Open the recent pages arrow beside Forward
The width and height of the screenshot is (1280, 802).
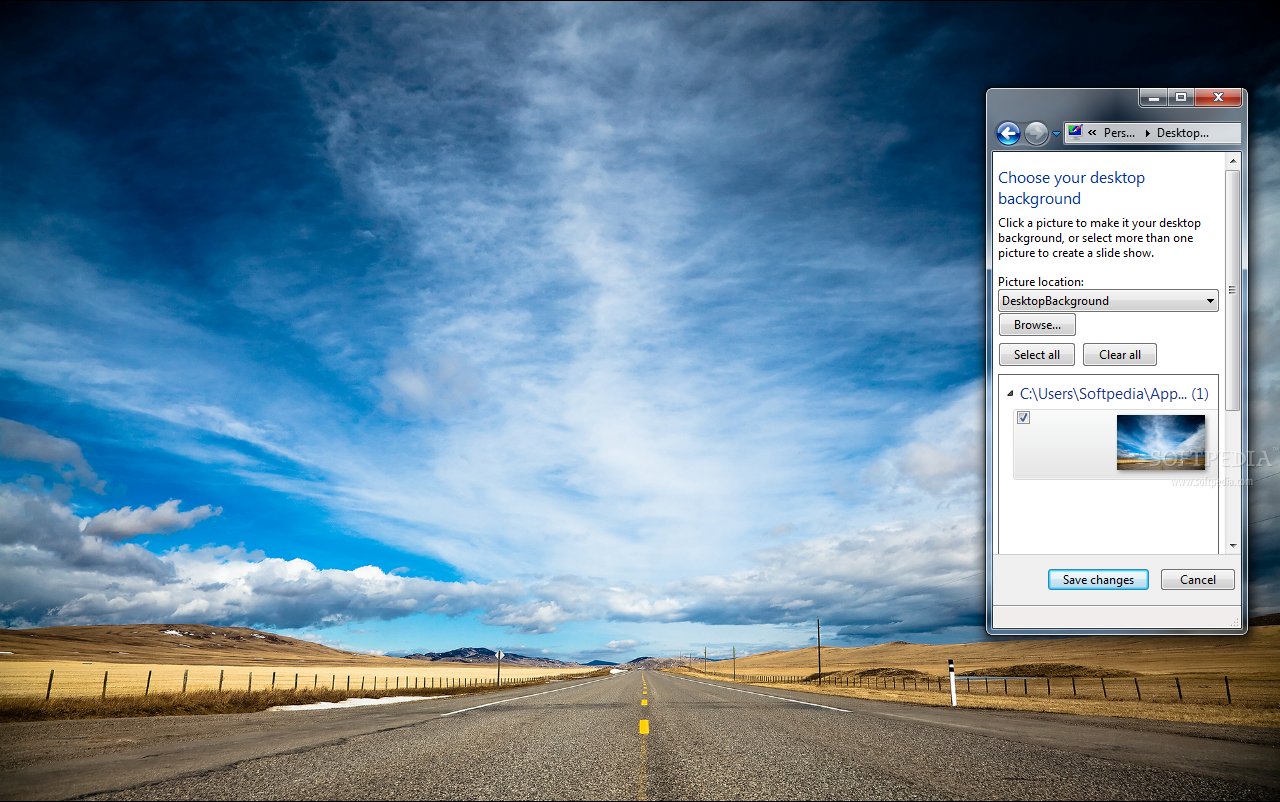click(x=1056, y=134)
